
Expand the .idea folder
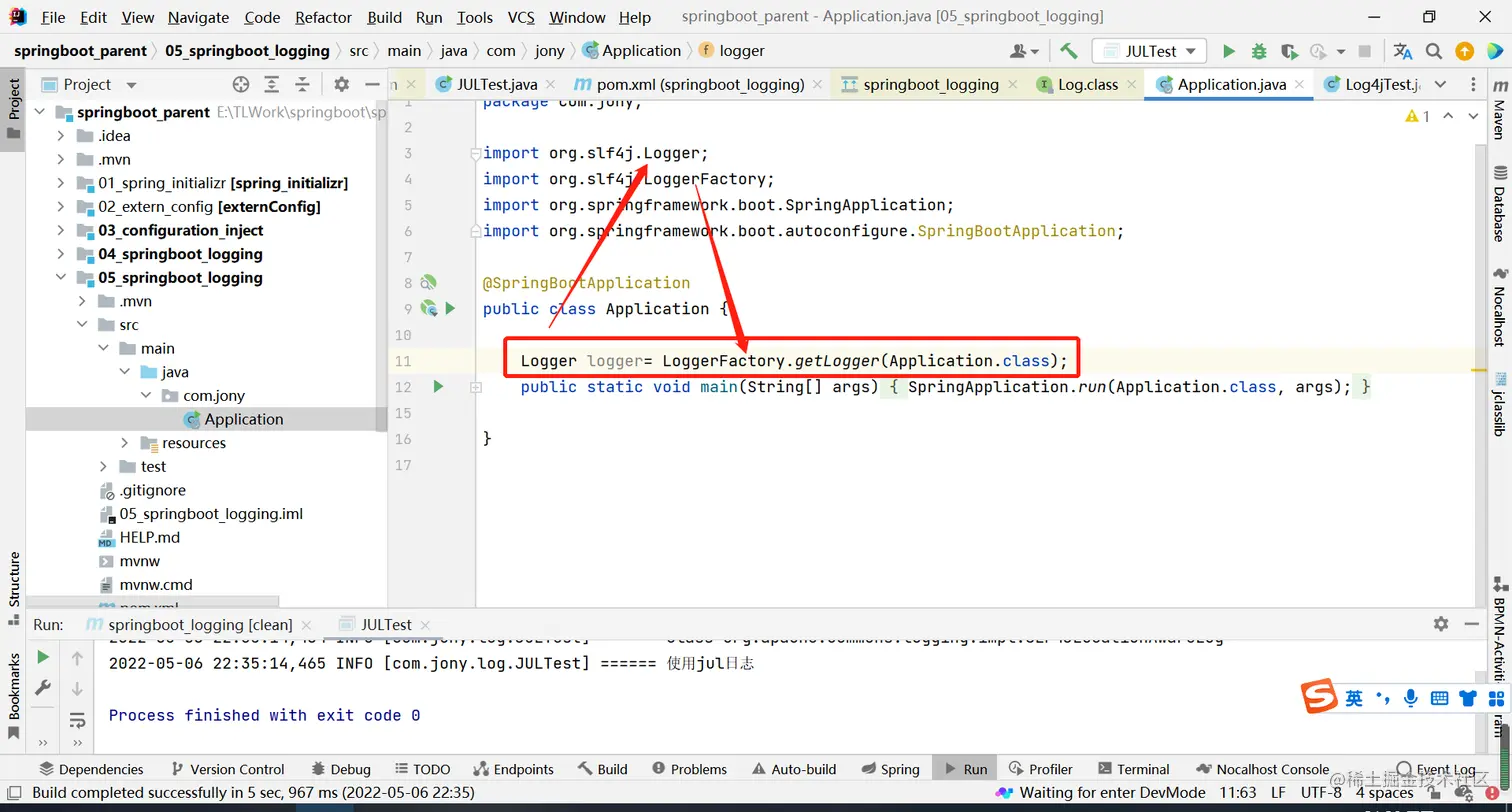pyautogui.click(x=61, y=136)
